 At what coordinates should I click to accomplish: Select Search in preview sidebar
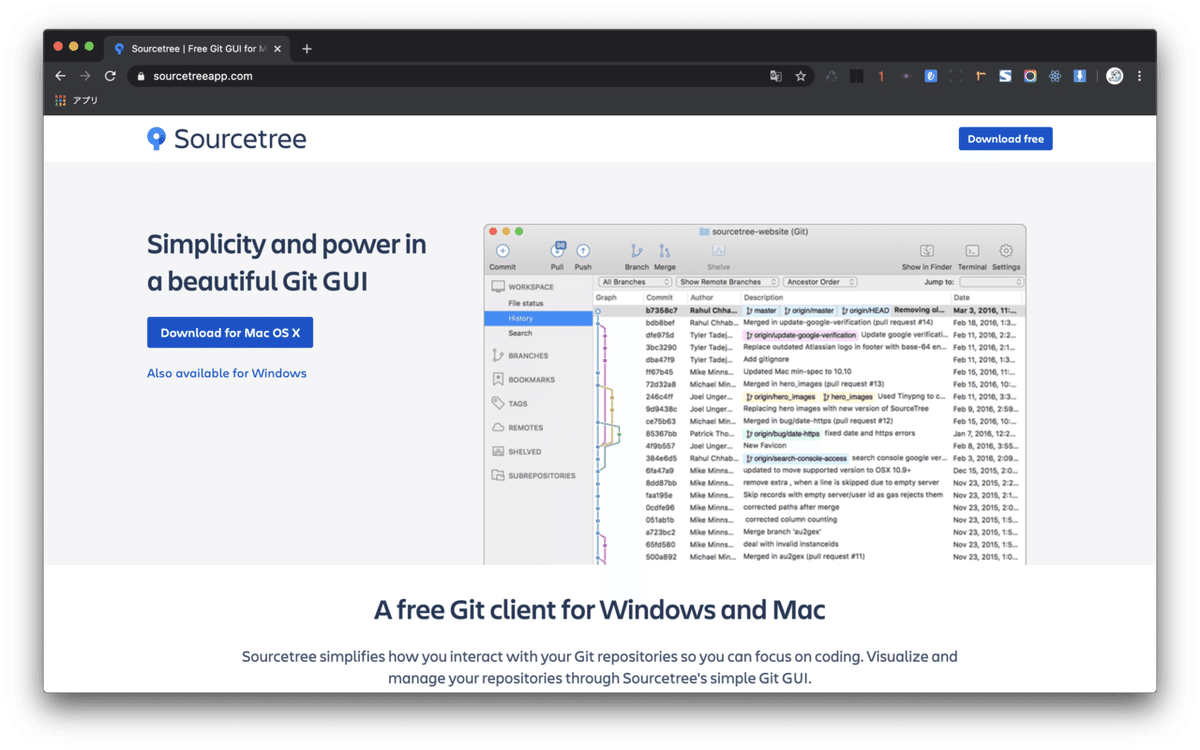520,333
